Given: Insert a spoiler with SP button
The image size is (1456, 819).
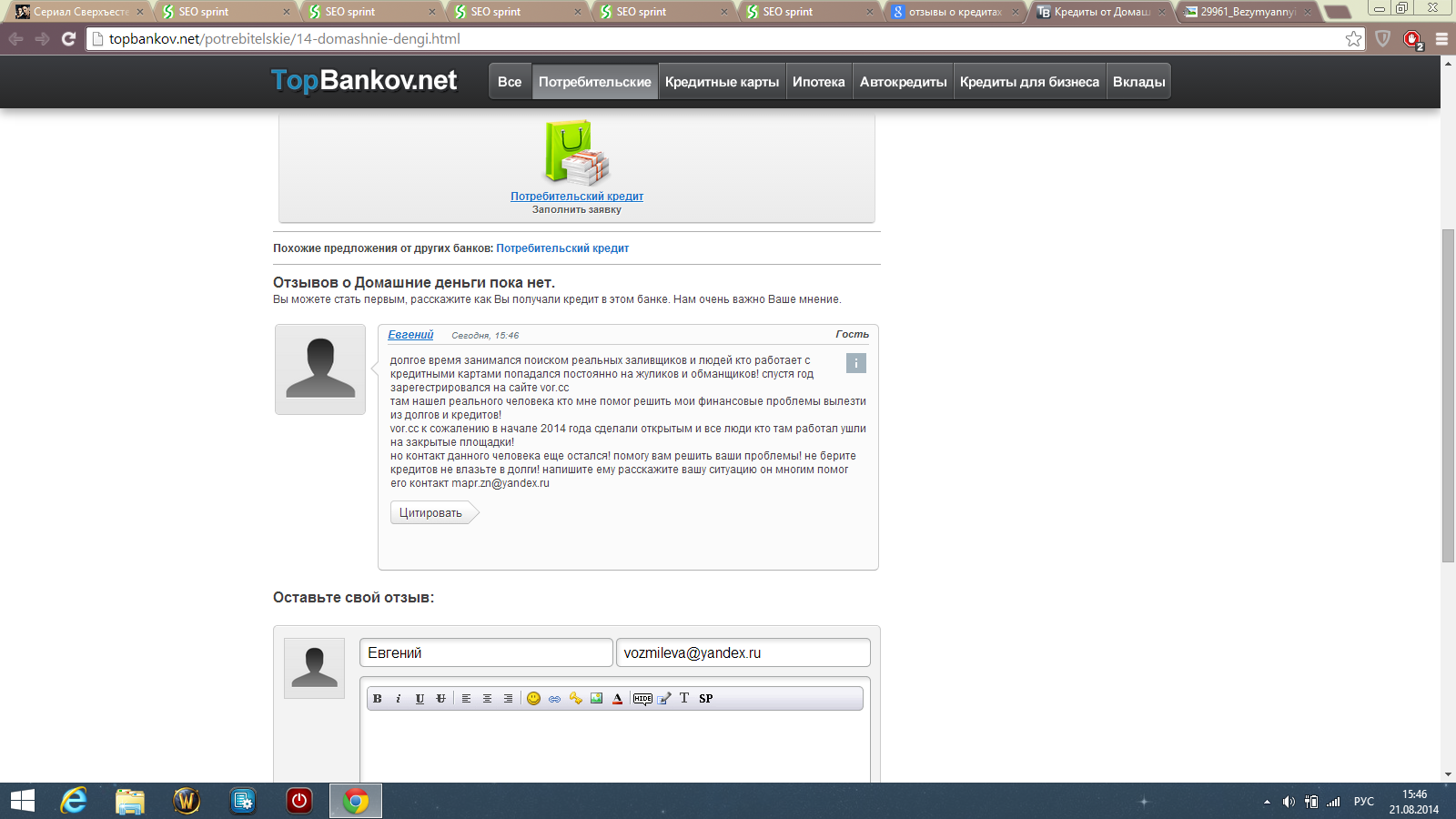Looking at the screenshot, I should [x=706, y=699].
